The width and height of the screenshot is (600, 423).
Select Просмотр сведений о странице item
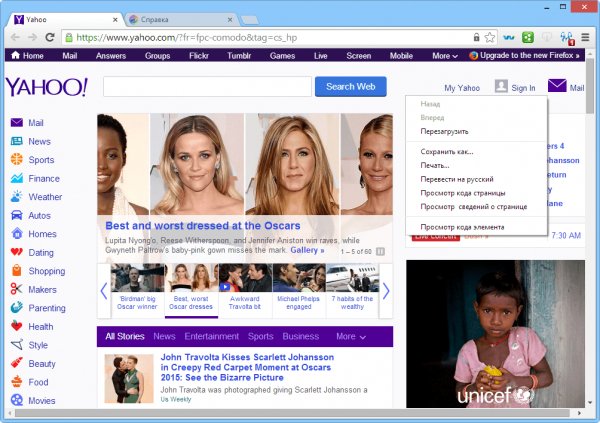pos(476,207)
